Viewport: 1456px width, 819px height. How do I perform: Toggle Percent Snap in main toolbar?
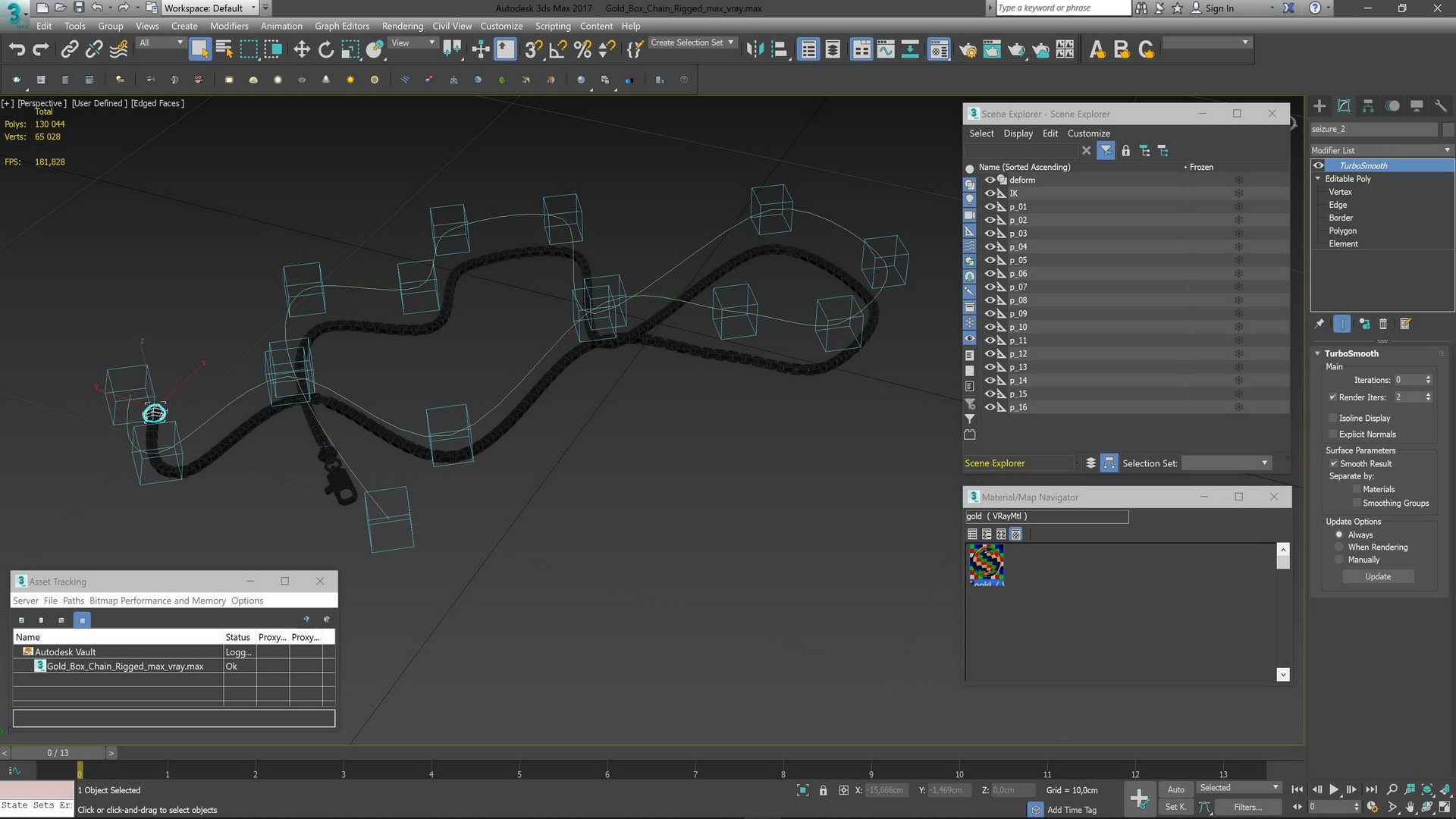coord(582,50)
